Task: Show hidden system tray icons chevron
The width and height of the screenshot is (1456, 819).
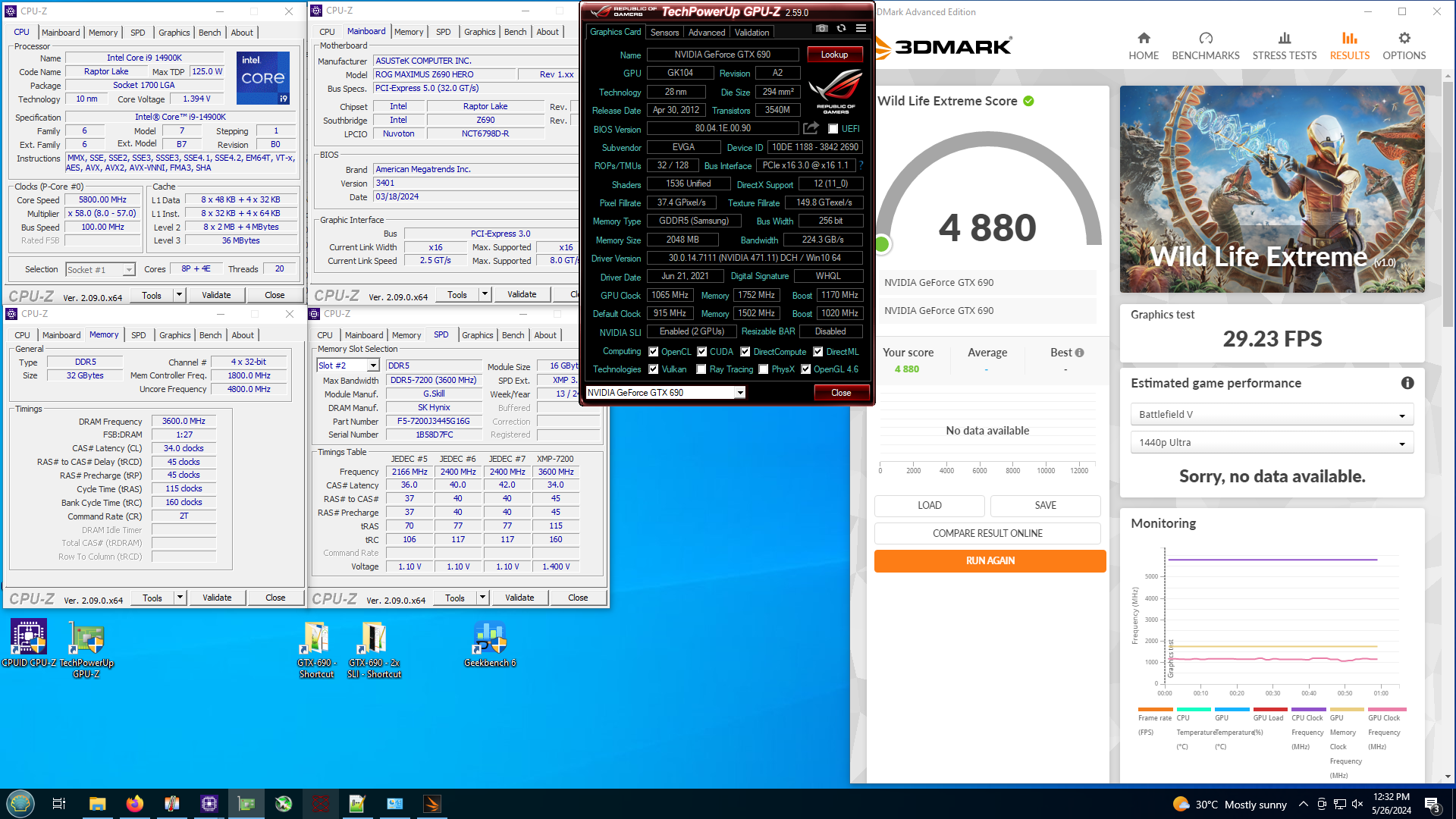Action: pyautogui.click(x=1303, y=804)
